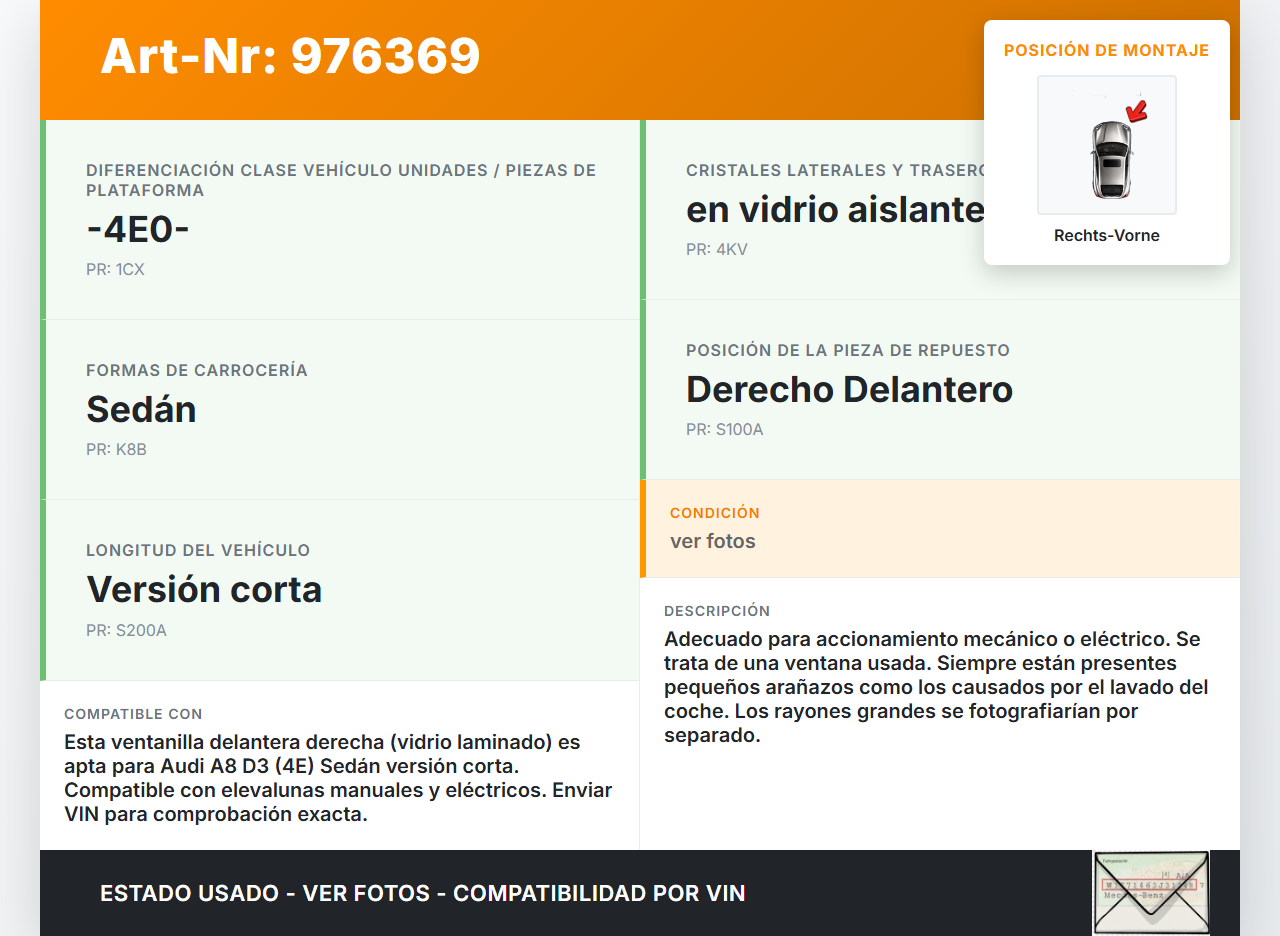This screenshot has width=1280, height=936.
Task: Click the PR: K8B code
Action: pyautogui.click(x=116, y=449)
